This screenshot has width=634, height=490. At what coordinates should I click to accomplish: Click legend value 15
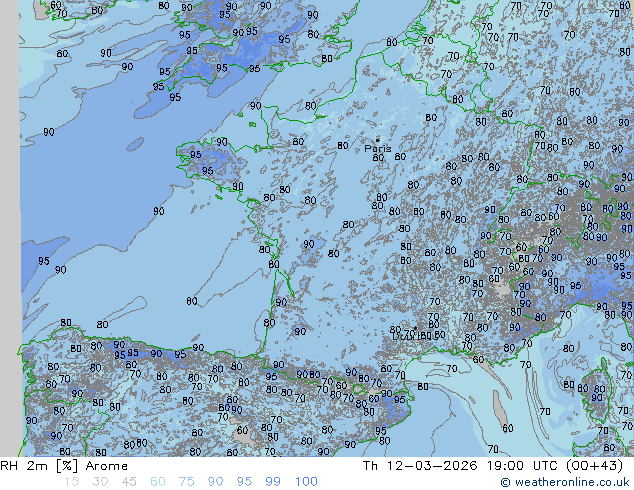click(x=71, y=482)
